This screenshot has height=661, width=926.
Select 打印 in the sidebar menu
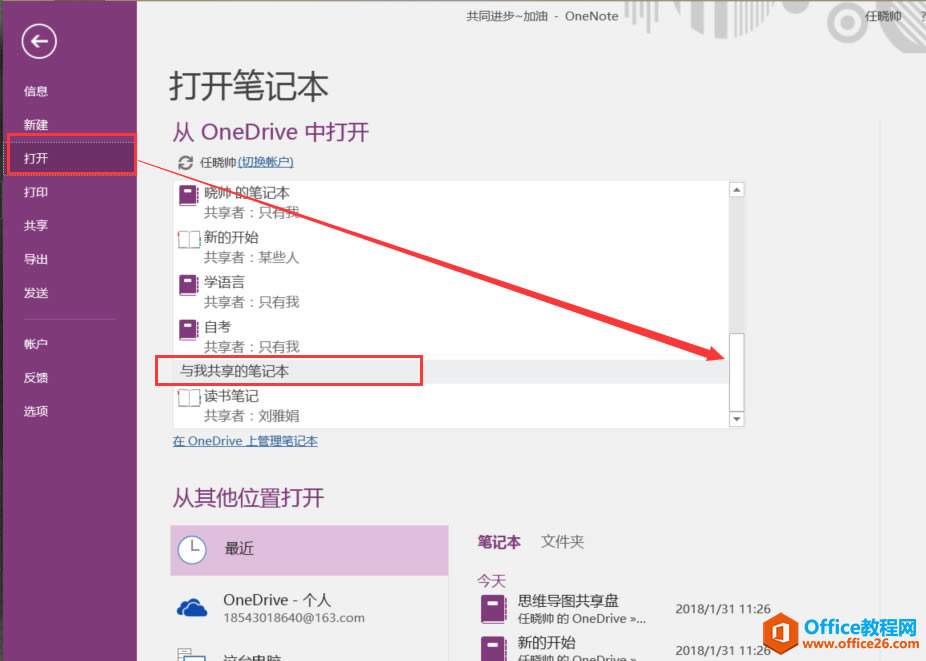36,191
